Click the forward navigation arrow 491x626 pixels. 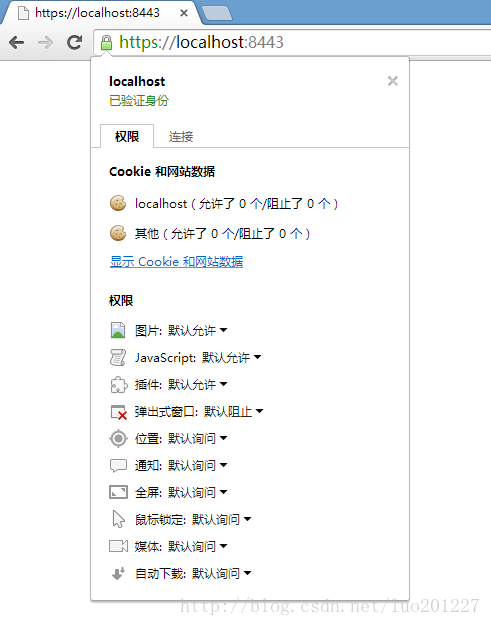45,42
